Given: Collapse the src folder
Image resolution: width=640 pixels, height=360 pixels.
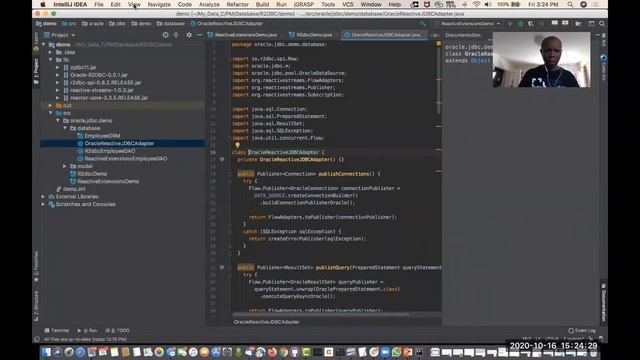Looking at the screenshot, I should tap(51, 113).
